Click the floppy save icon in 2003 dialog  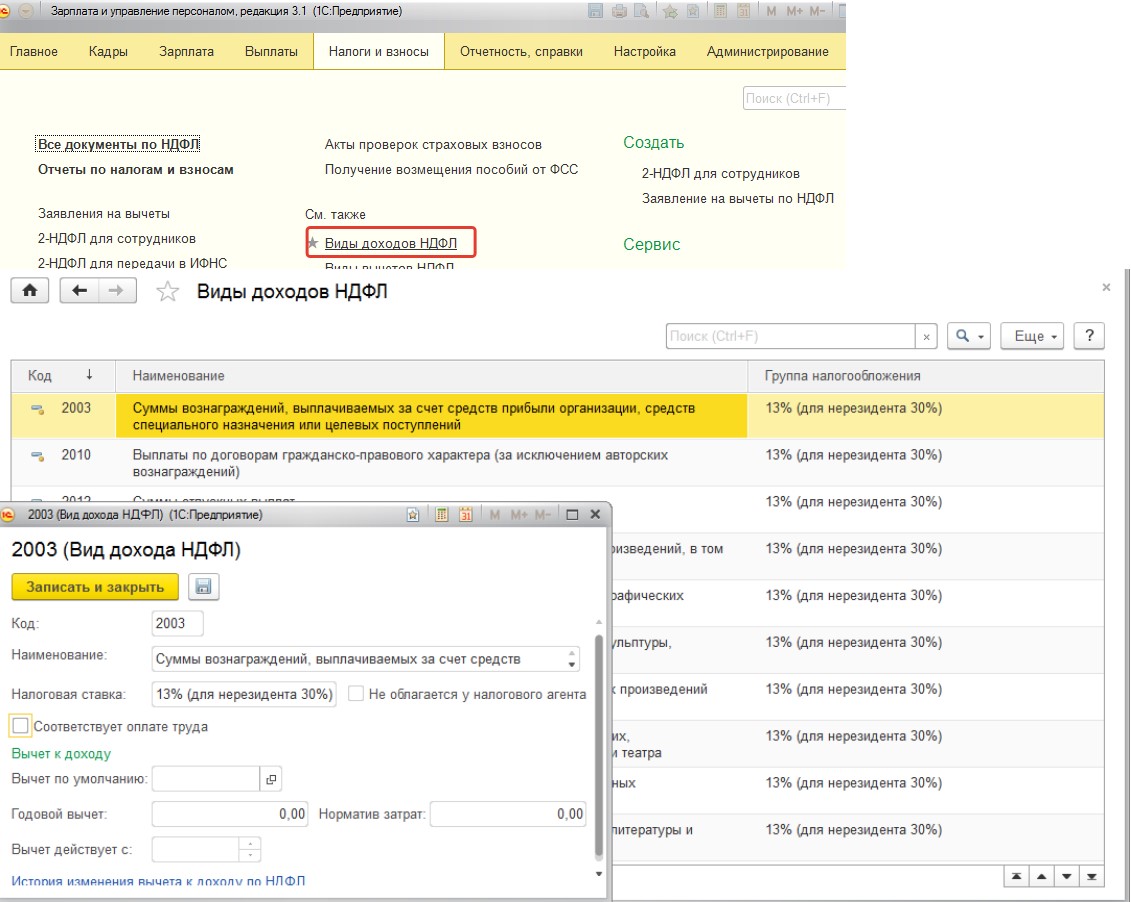tap(203, 587)
